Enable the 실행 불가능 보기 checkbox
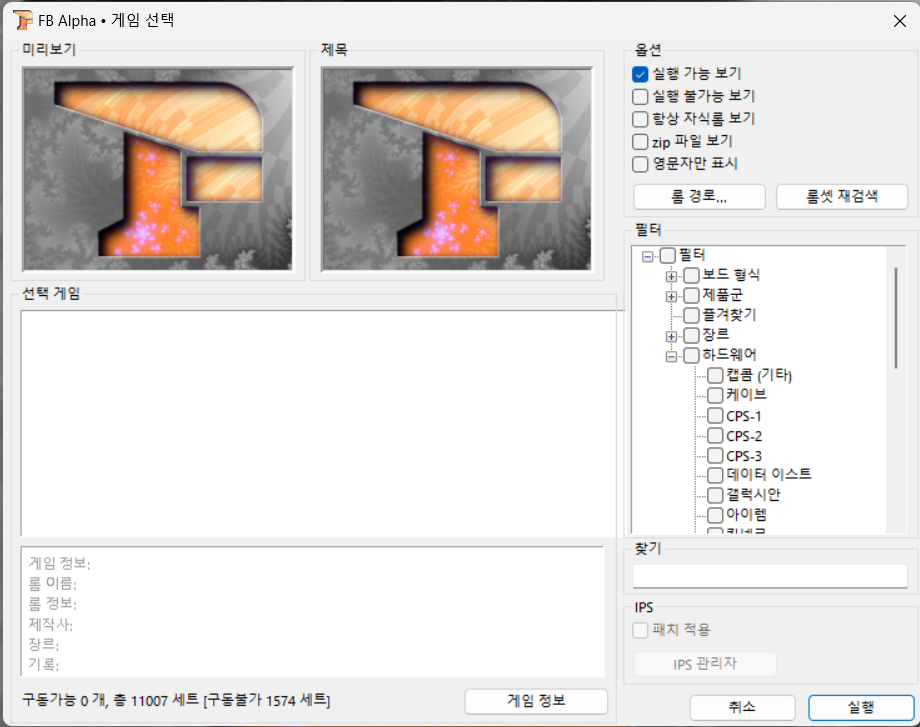This screenshot has width=920, height=727. [x=640, y=97]
